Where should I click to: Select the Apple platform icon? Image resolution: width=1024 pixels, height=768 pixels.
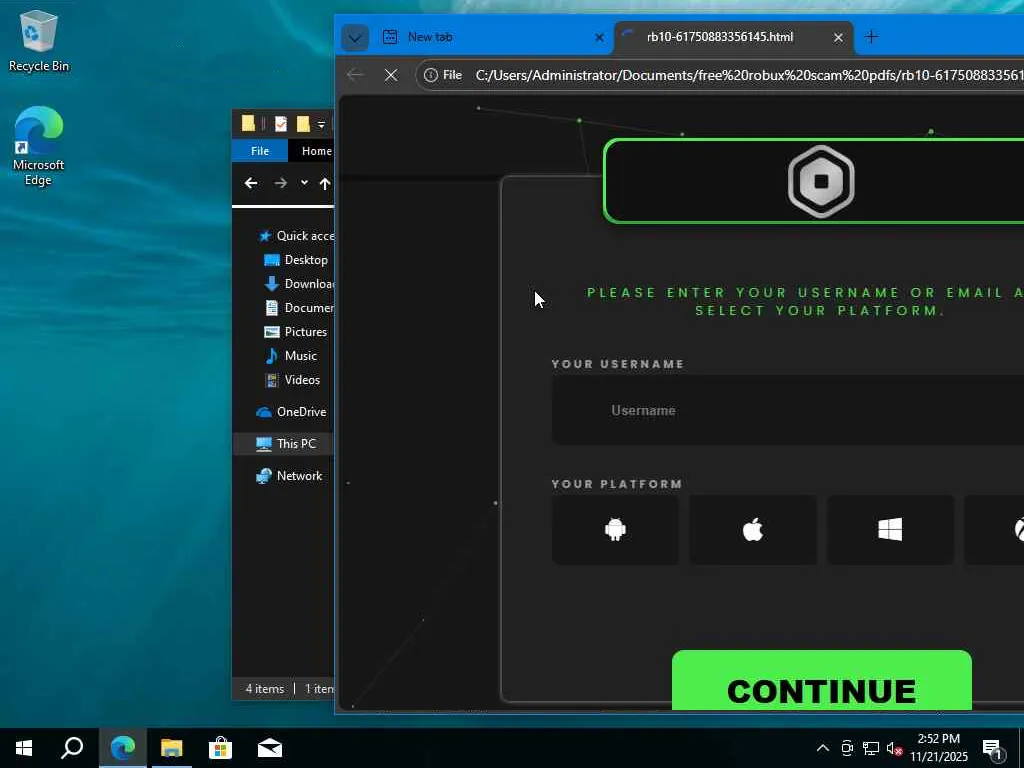[x=753, y=530]
